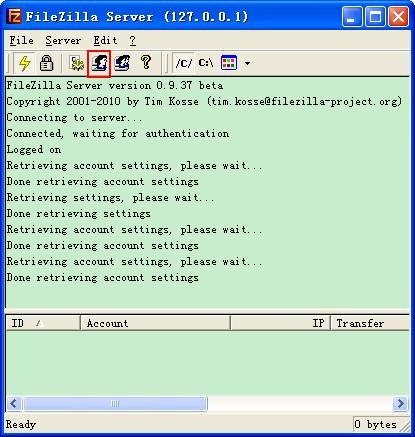Click the 'Done retrieving settings' log line
Image resolution: width=415 pixels, height=437 pixels.
coord(78,213)
